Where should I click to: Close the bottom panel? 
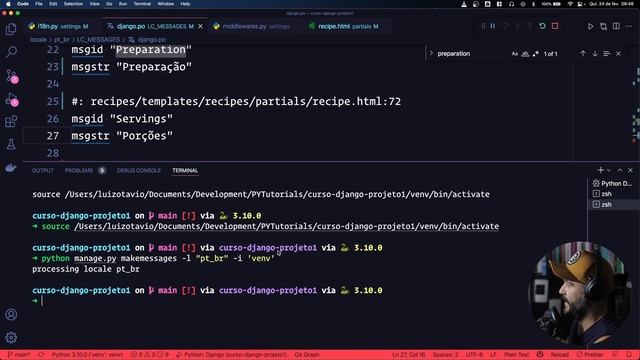tap(630, 170)
